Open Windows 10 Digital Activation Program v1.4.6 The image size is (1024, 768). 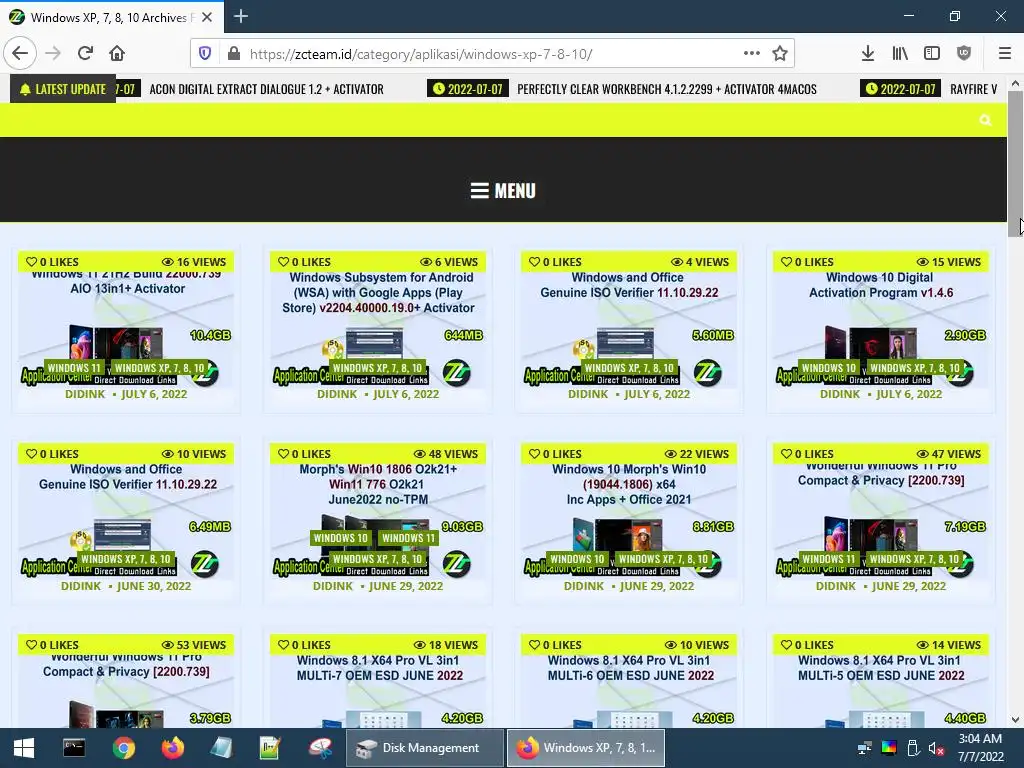pyautogui.click(x=881, y=285)
